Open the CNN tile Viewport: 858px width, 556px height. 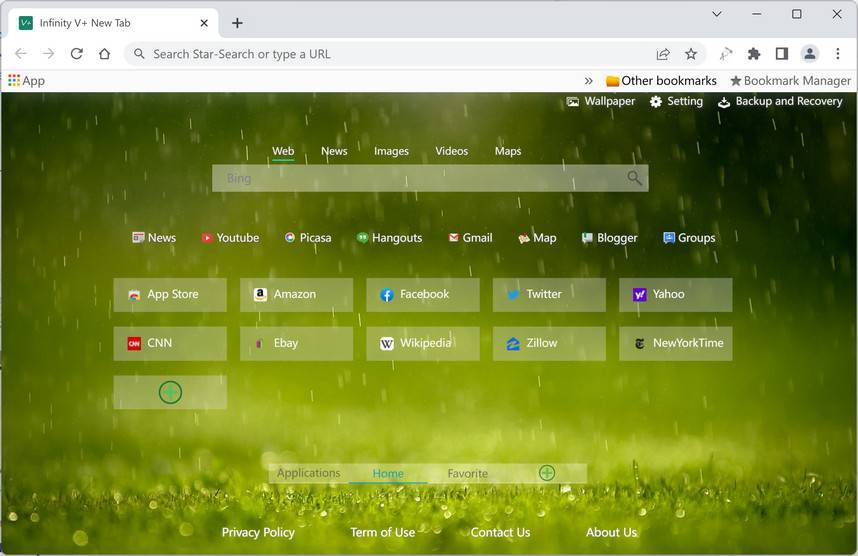click(x=170, y=344)
